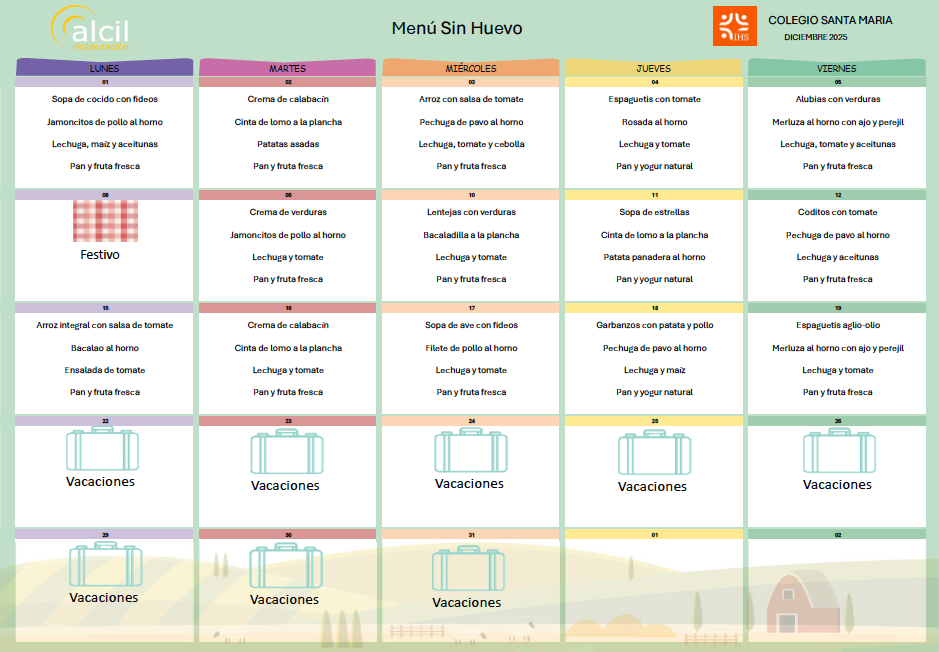Click the JUEVES yellow header bar
This screenshot has width=939, height=652.
coord(653,68)
